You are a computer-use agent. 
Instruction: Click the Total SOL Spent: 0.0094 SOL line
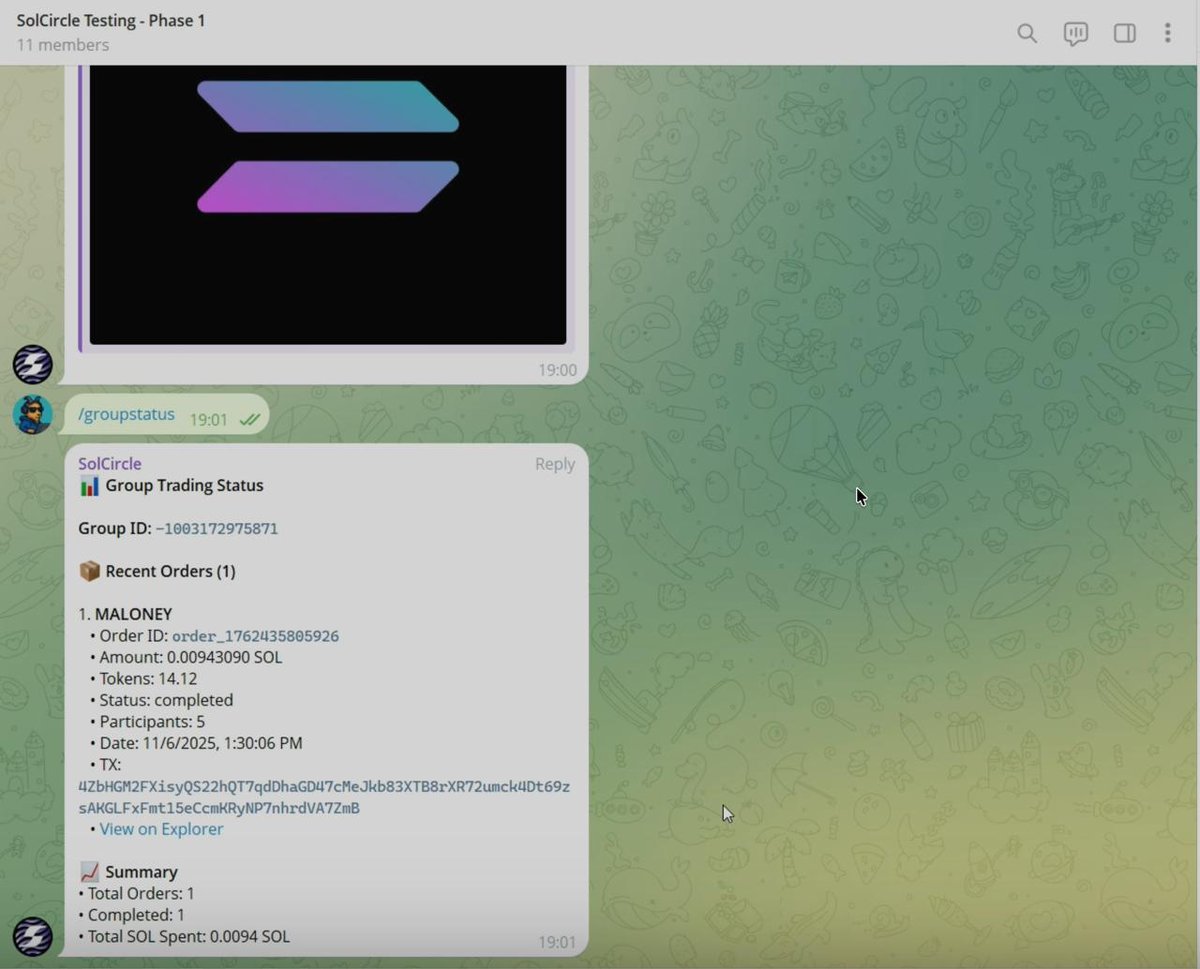tap(188, 937)
